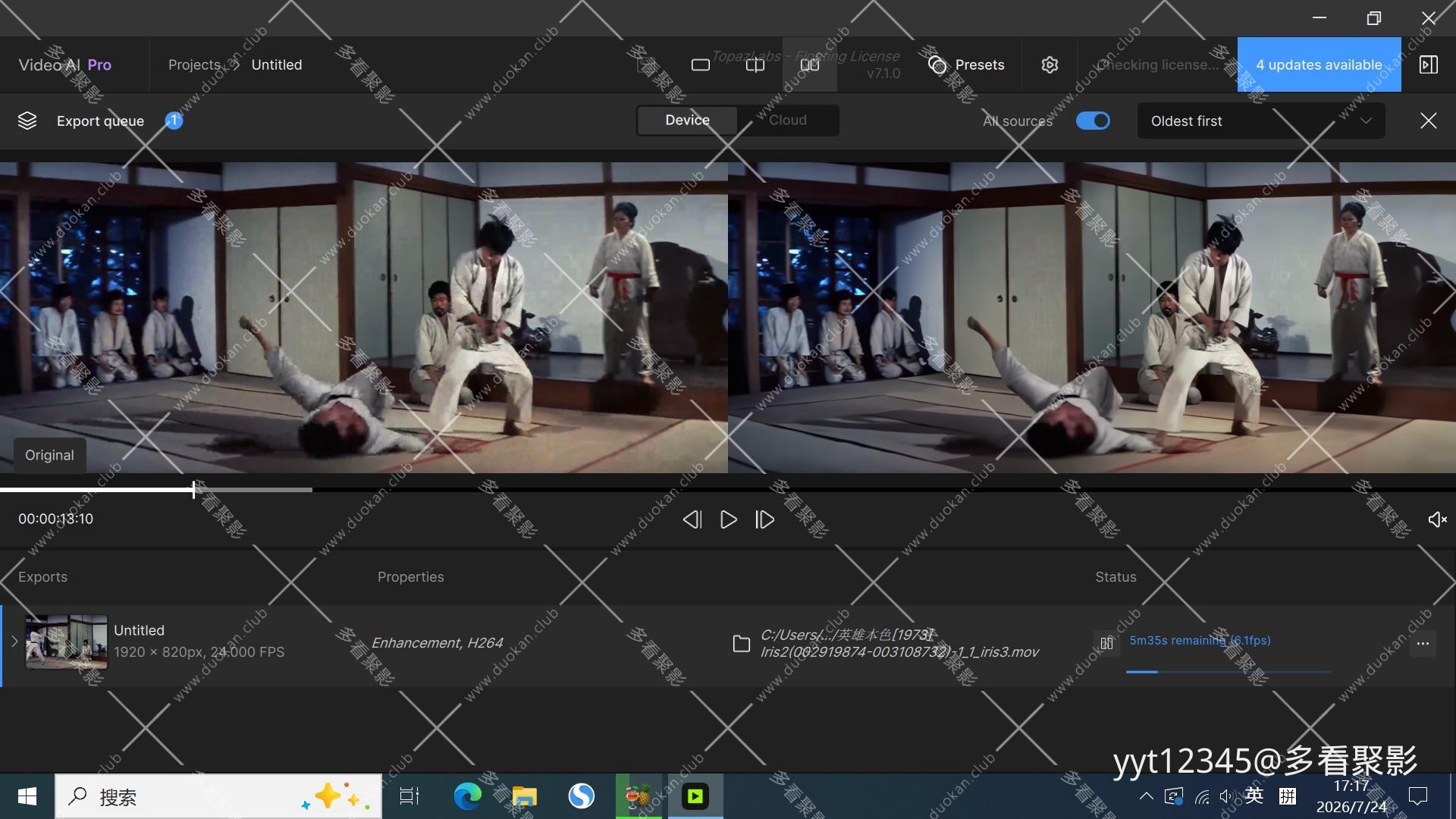The width and height of the screenshot is (1456, 819).
Task: Open File Explorer from the taskbar
Action: pyautogui.click(x=524, y=796)
